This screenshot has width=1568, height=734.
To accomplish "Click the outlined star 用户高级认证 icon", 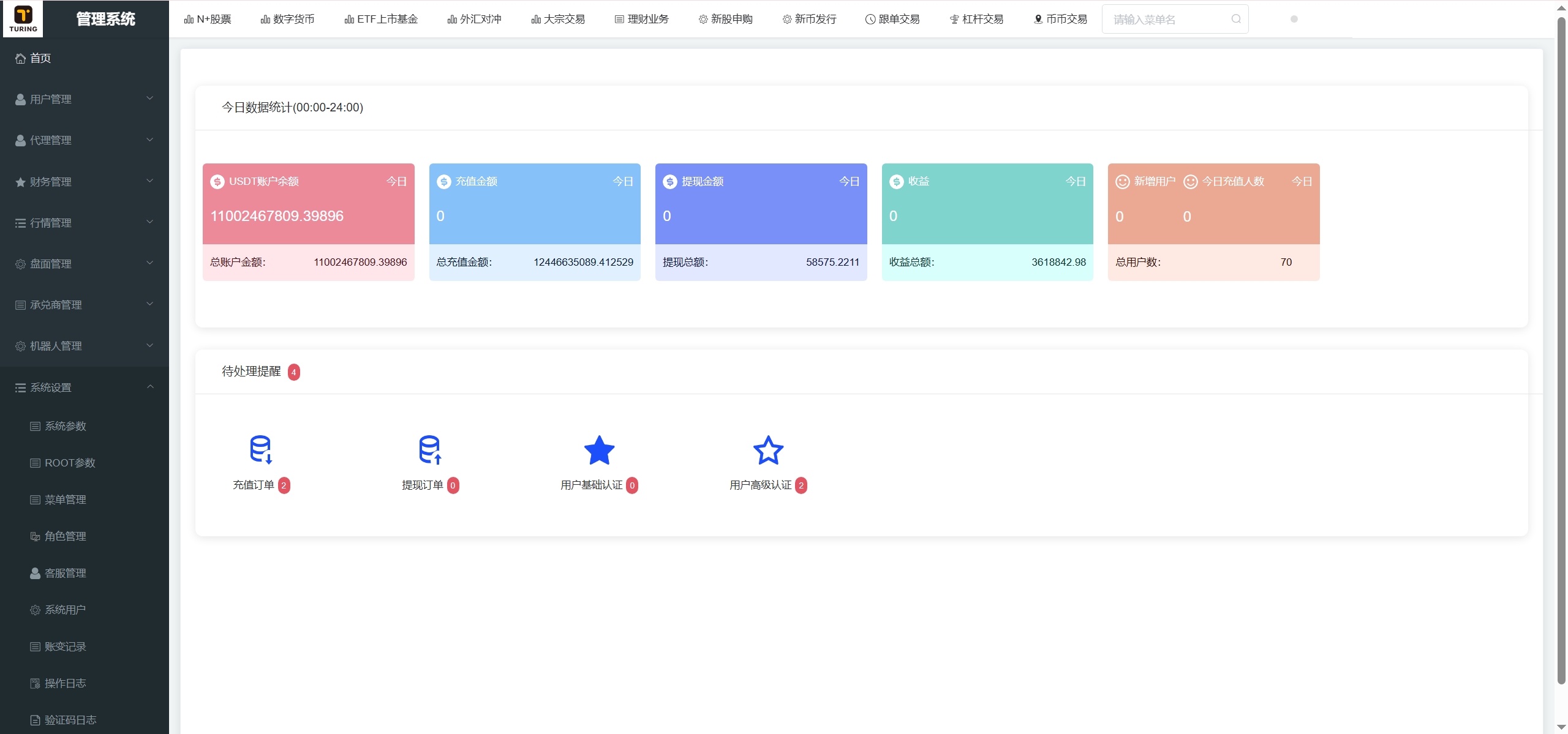I will click(x=768, y=450).
